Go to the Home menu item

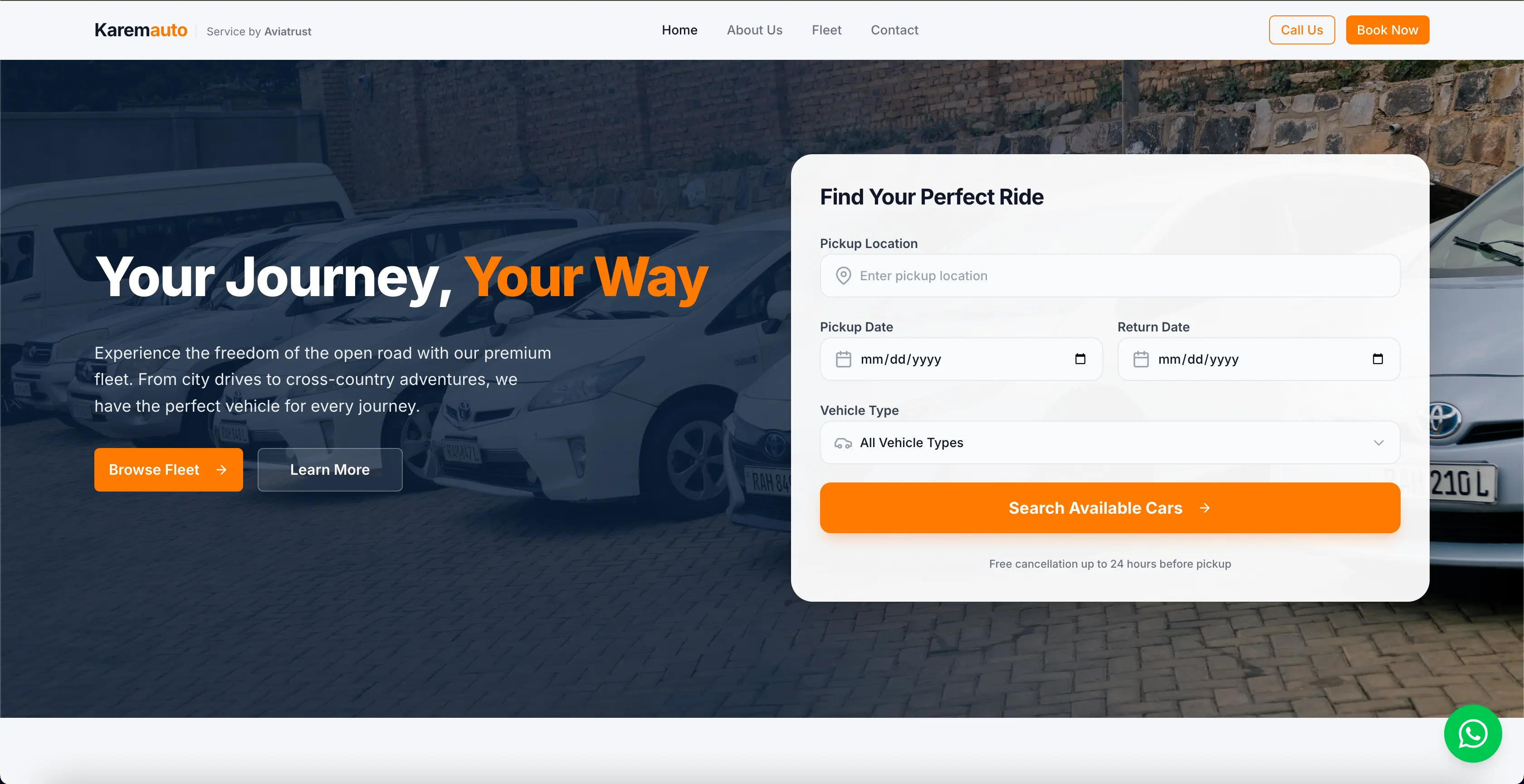tap(679, 30)
